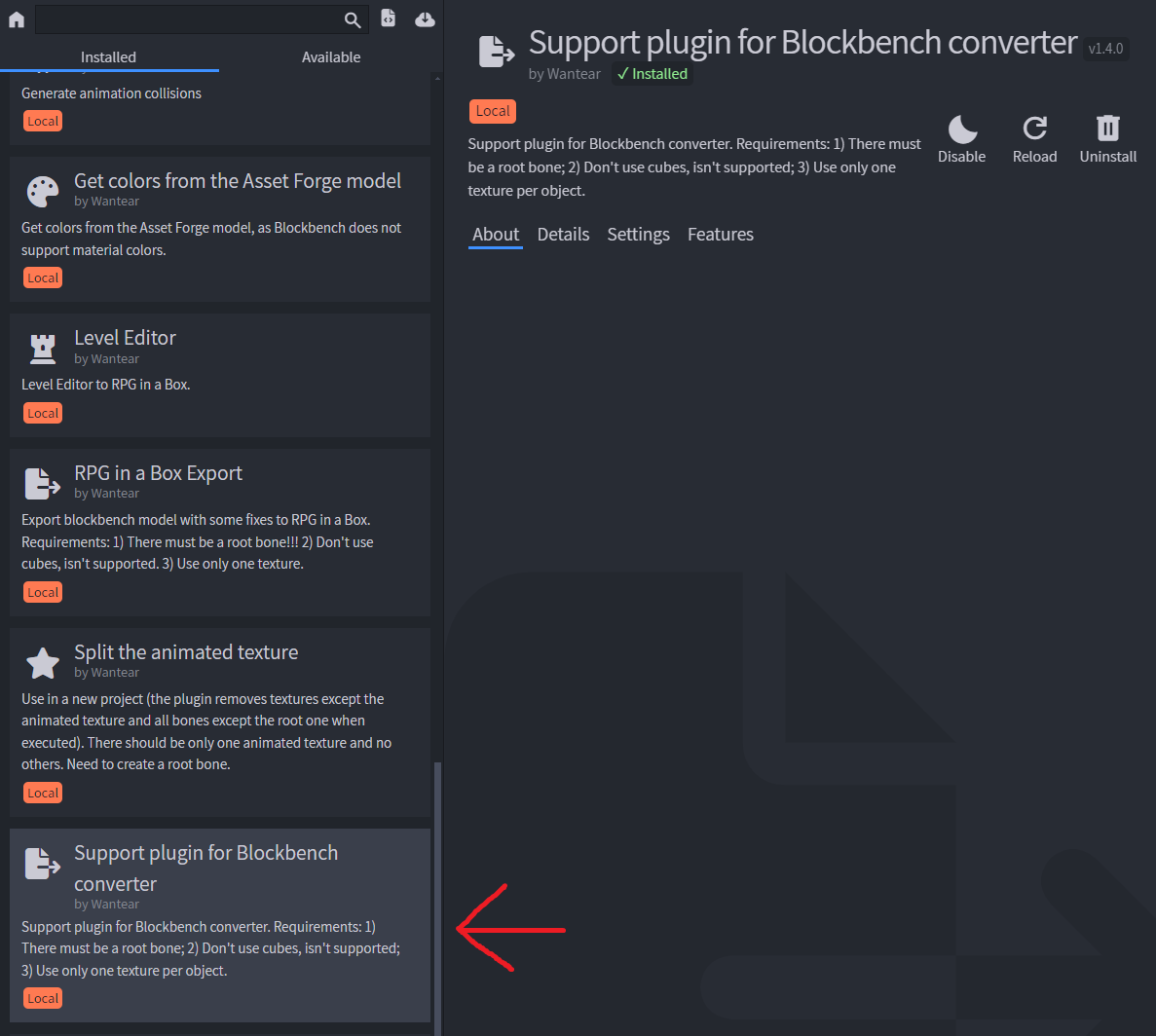The image size is (1156, 1036).
Task: Click the star icon of Split the animated texture
Action: pyautogui.click(x=43, y=663)
